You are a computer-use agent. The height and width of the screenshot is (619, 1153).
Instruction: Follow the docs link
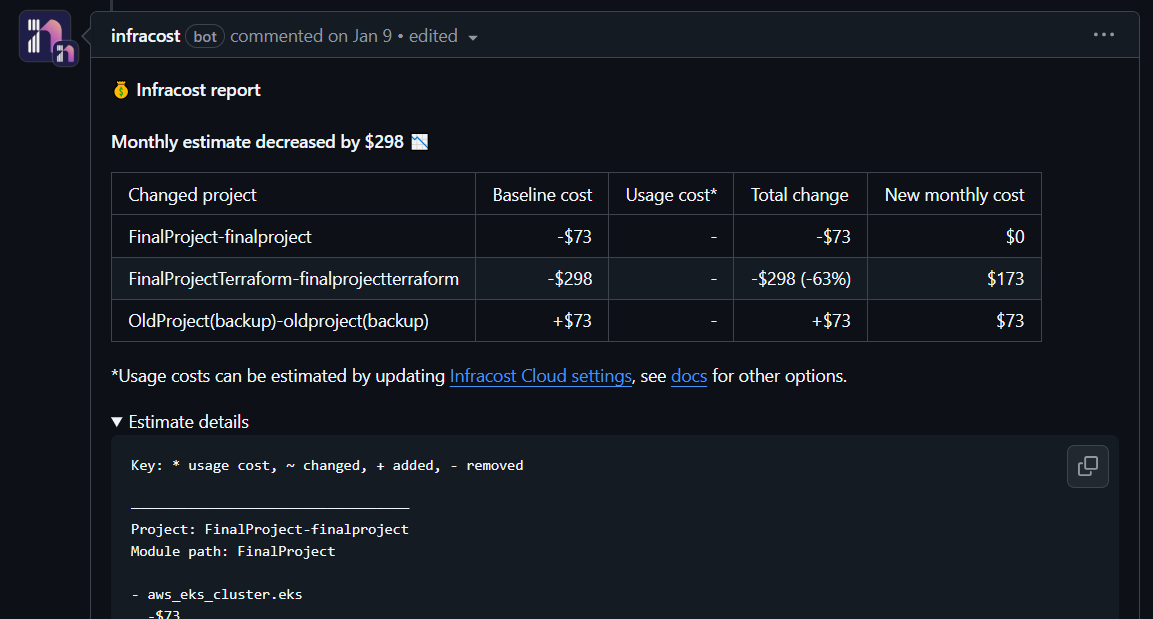click(x=689, y=376)
